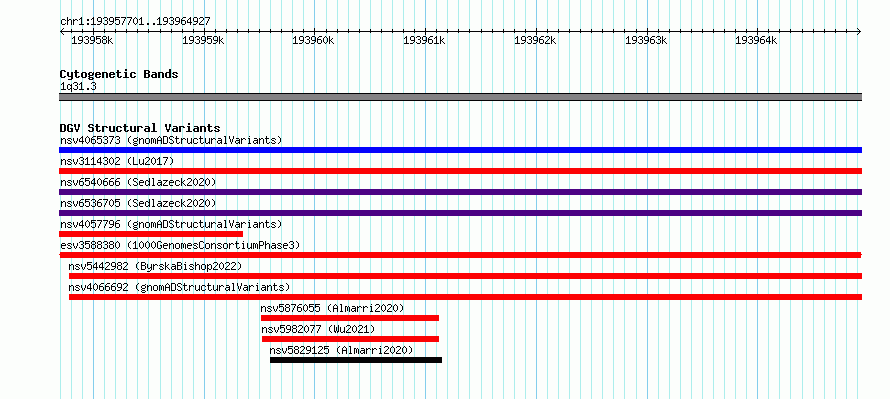Click the 193962k ruler tick label
This screenshot has width=890, height=399.
coord(535,40)
